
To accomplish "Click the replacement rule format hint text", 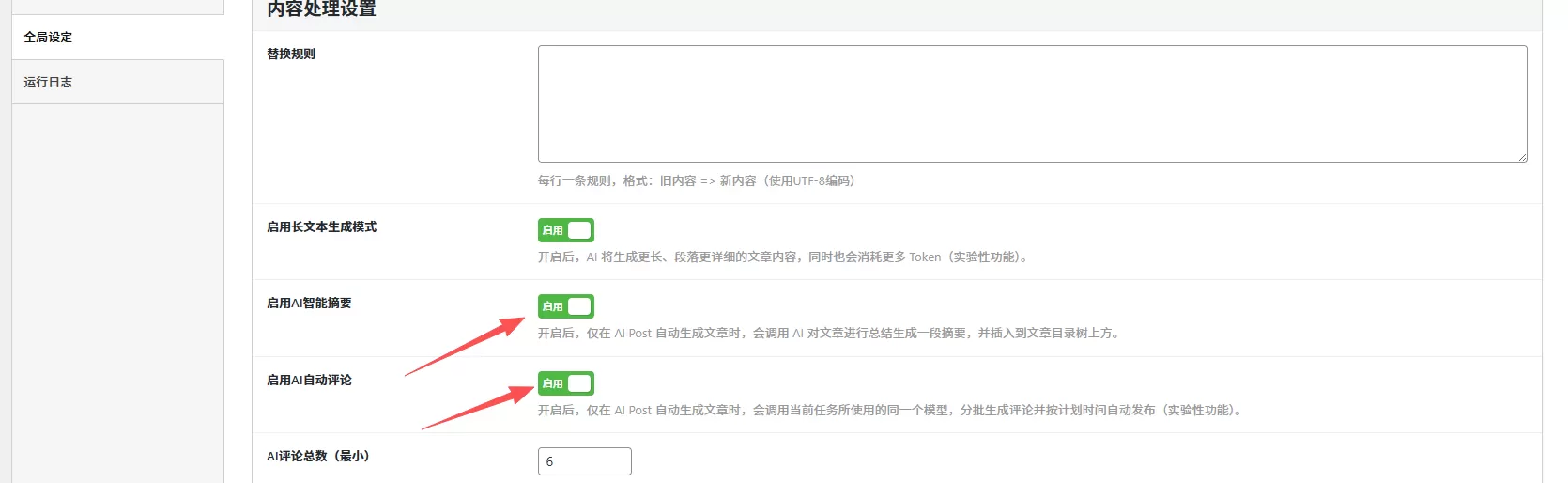I will point(696,181).
